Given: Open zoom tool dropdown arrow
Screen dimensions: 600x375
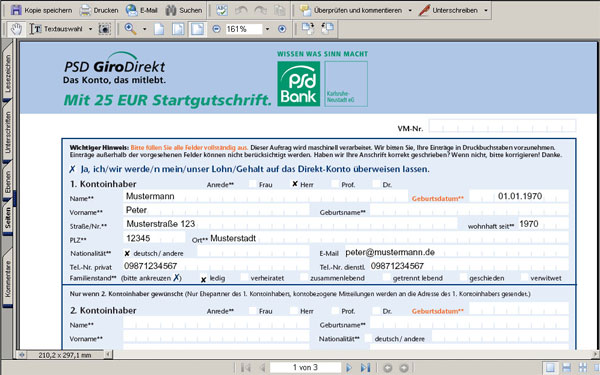Looking at the screenshot, I should coord(145,29).
